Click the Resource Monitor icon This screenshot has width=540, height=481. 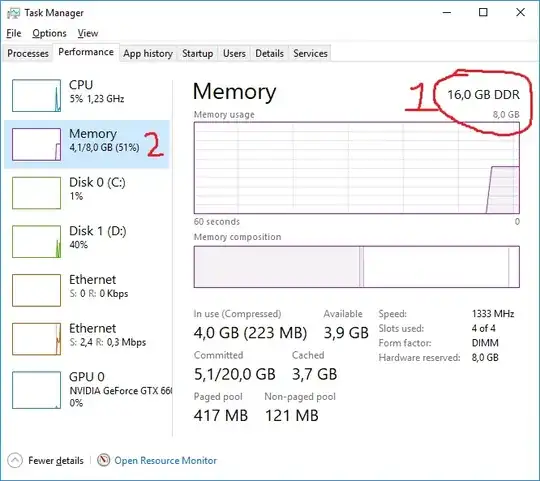[x=103, y=460]
